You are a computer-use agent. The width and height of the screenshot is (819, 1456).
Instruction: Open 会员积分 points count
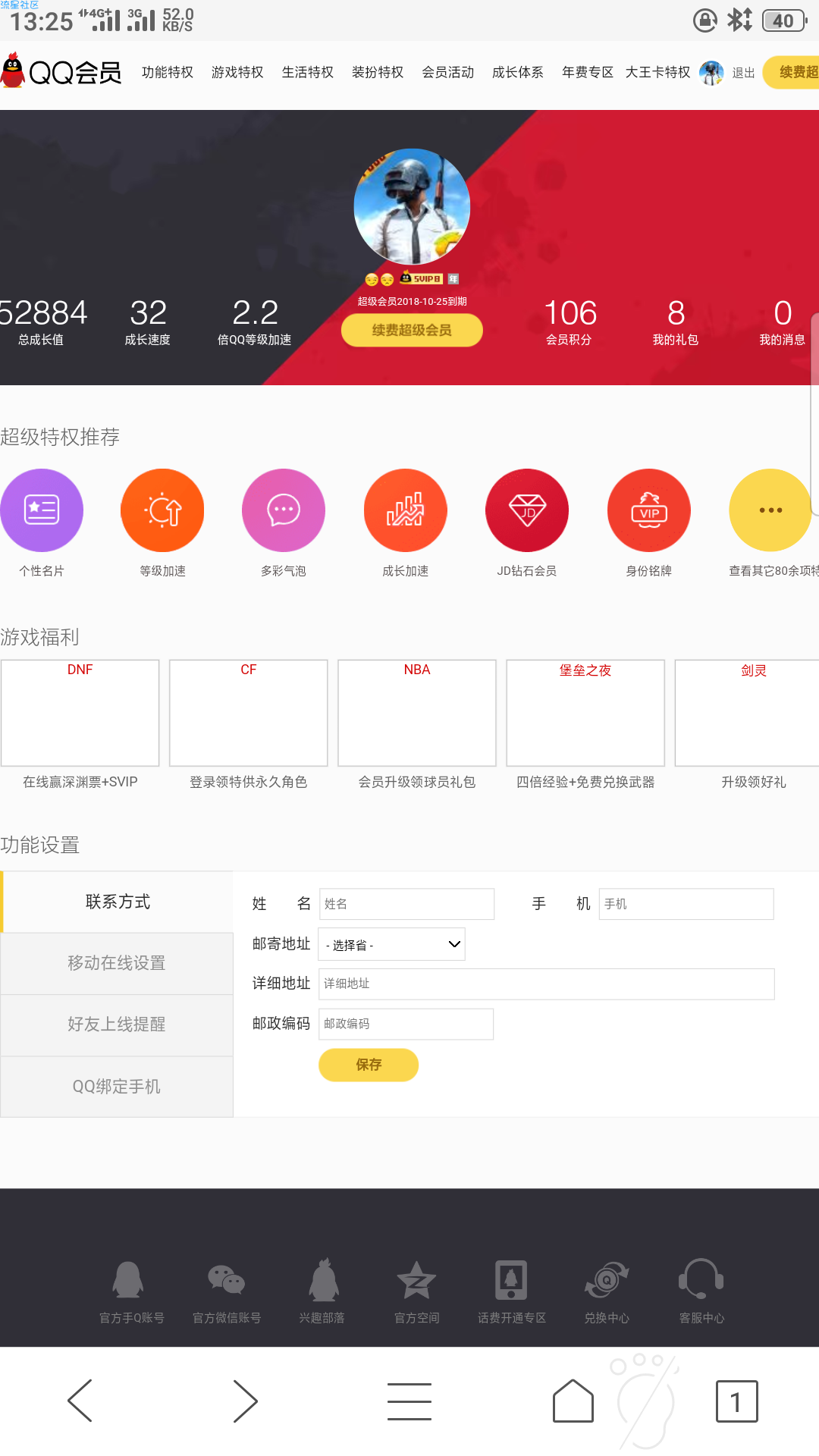[x=570, y=322]
